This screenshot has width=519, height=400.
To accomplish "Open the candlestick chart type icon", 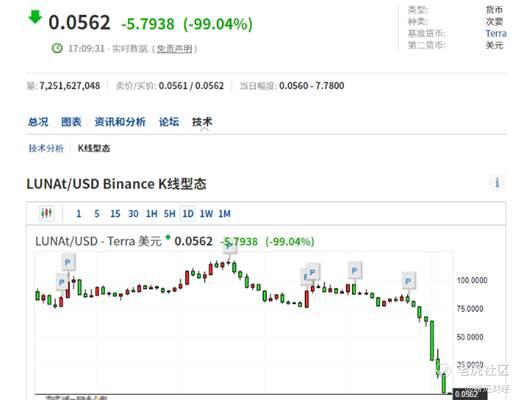I will [x=47, y=213].
